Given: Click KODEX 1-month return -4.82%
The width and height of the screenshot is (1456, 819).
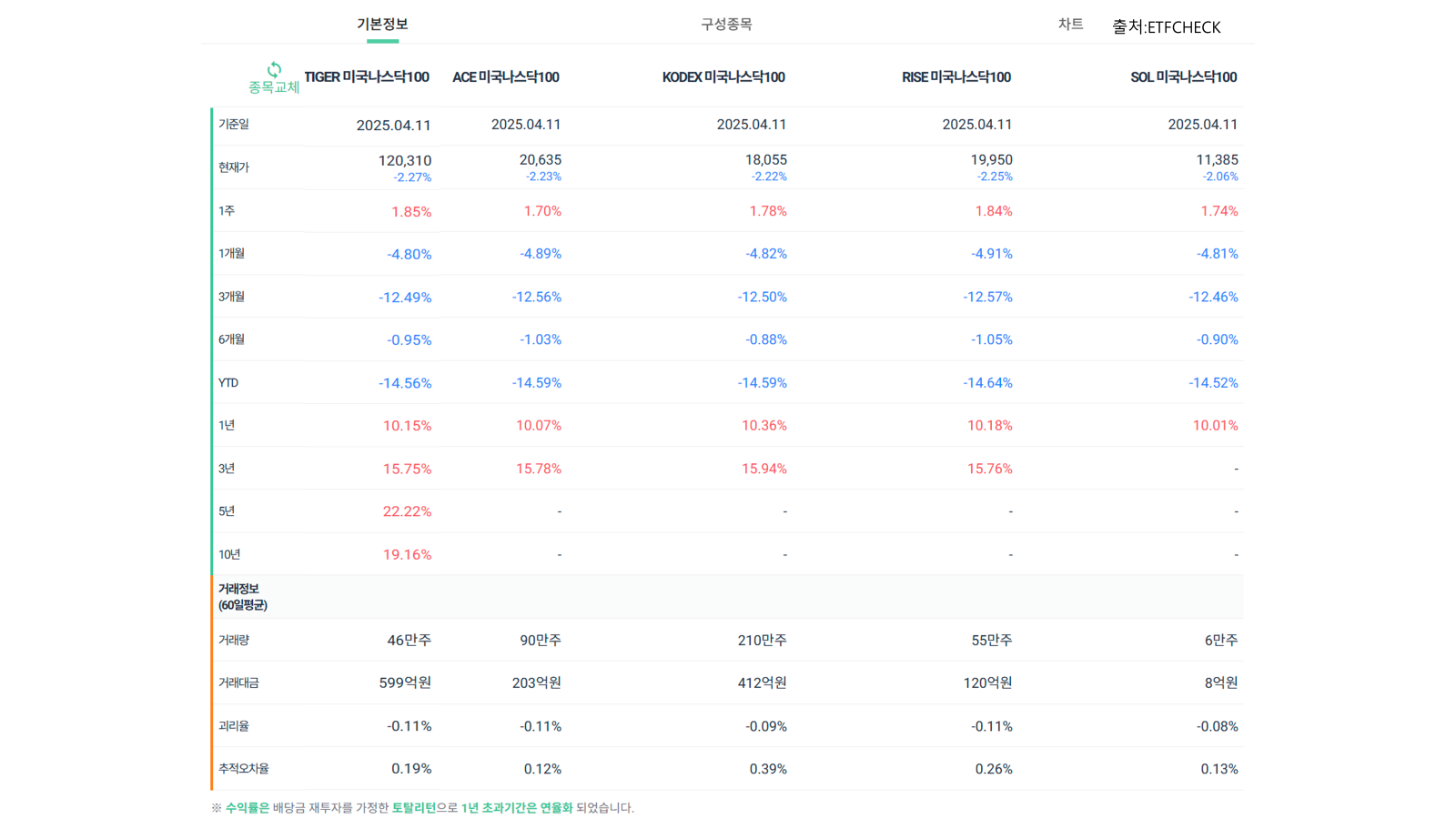Looking at the screenshot, I should (x=766, y=254).
